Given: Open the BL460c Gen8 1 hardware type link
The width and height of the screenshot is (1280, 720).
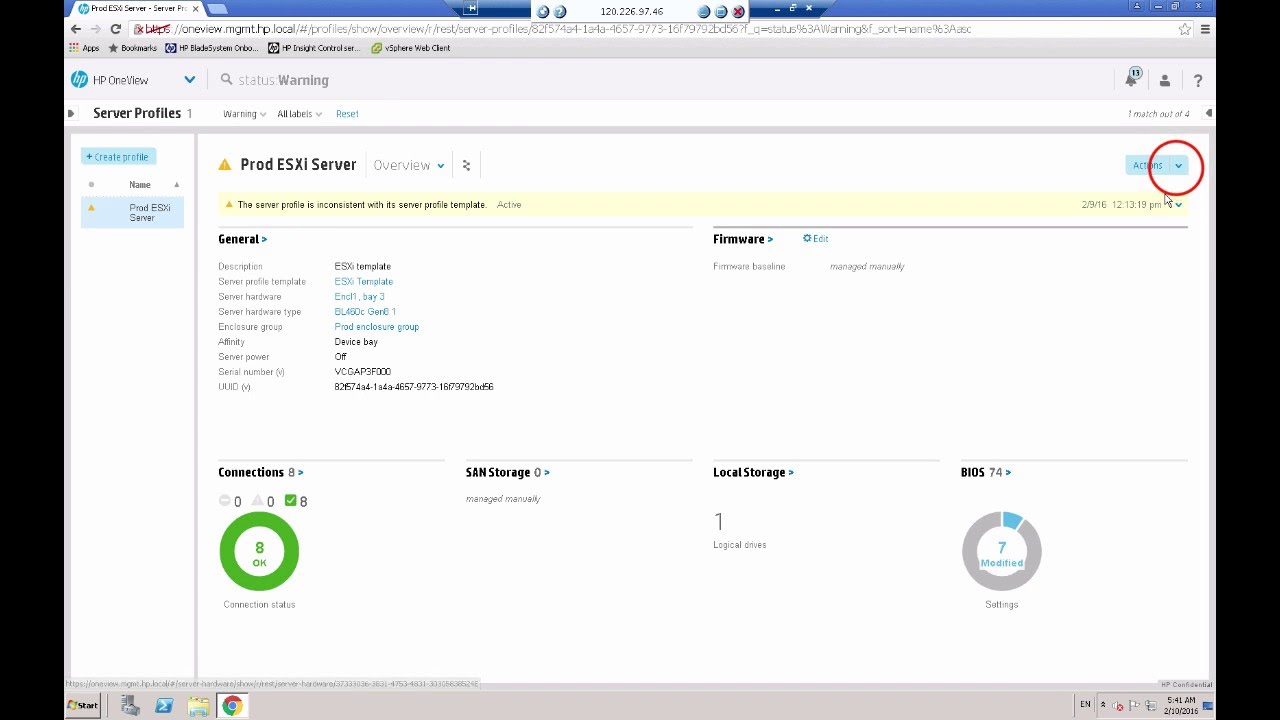Looking at the screenshot, I should tap(365, 312).
